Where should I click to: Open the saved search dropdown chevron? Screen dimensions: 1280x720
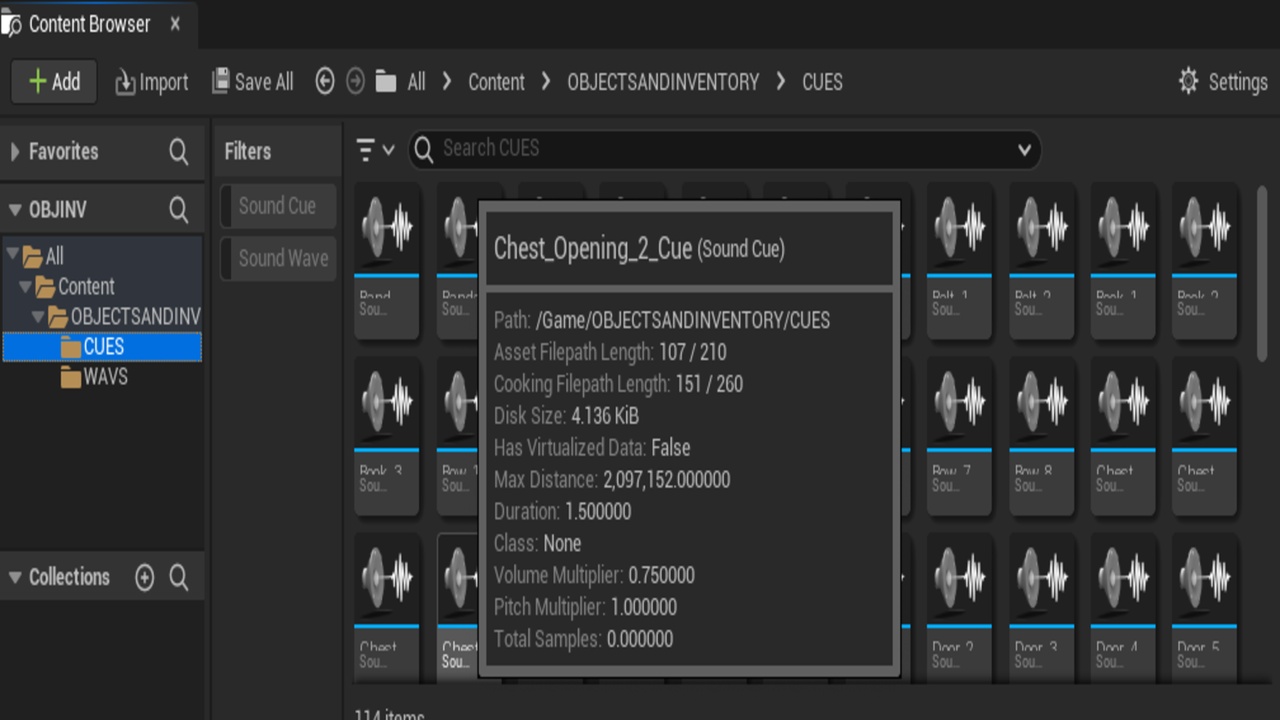coord(1024,150)
